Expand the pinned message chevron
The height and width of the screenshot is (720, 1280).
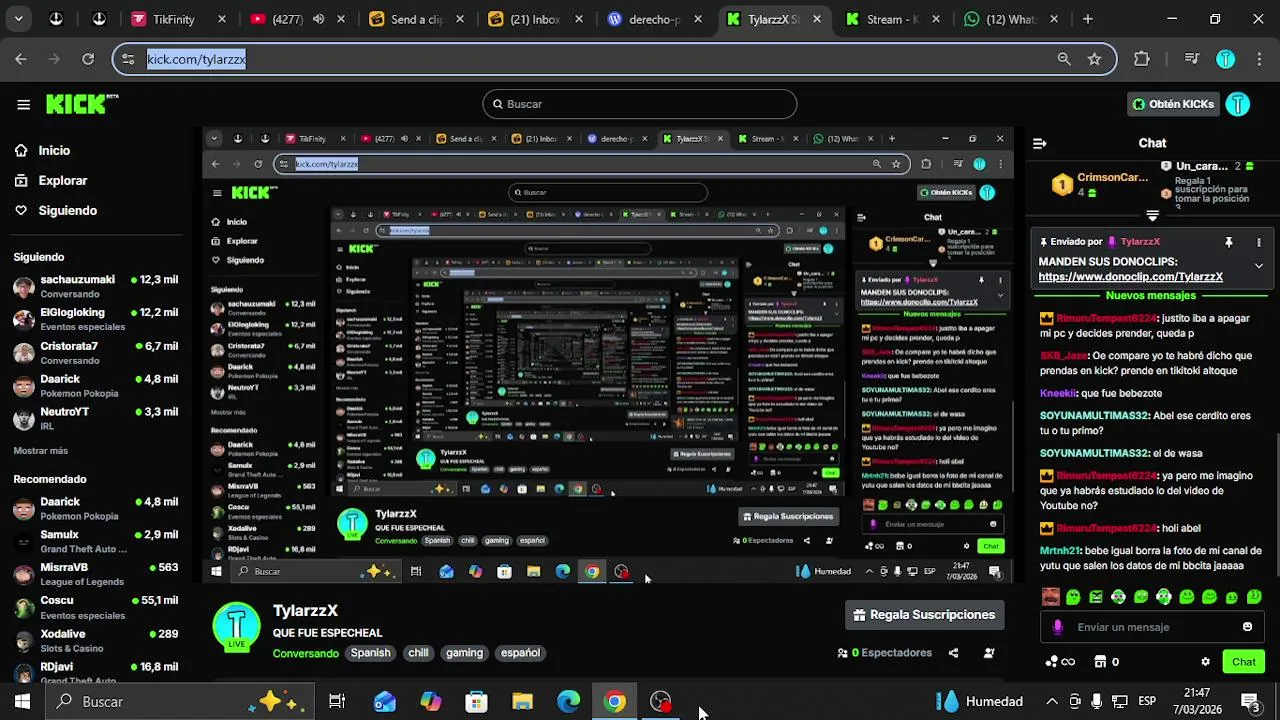pyautogui.click(x=1258, y=266)
